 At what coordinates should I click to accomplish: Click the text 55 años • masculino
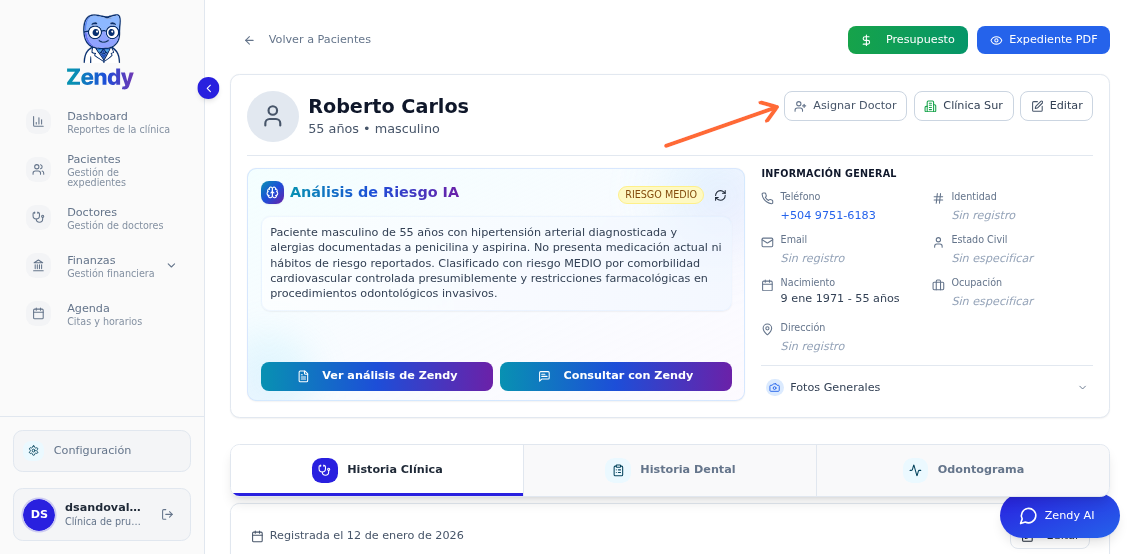374,129
